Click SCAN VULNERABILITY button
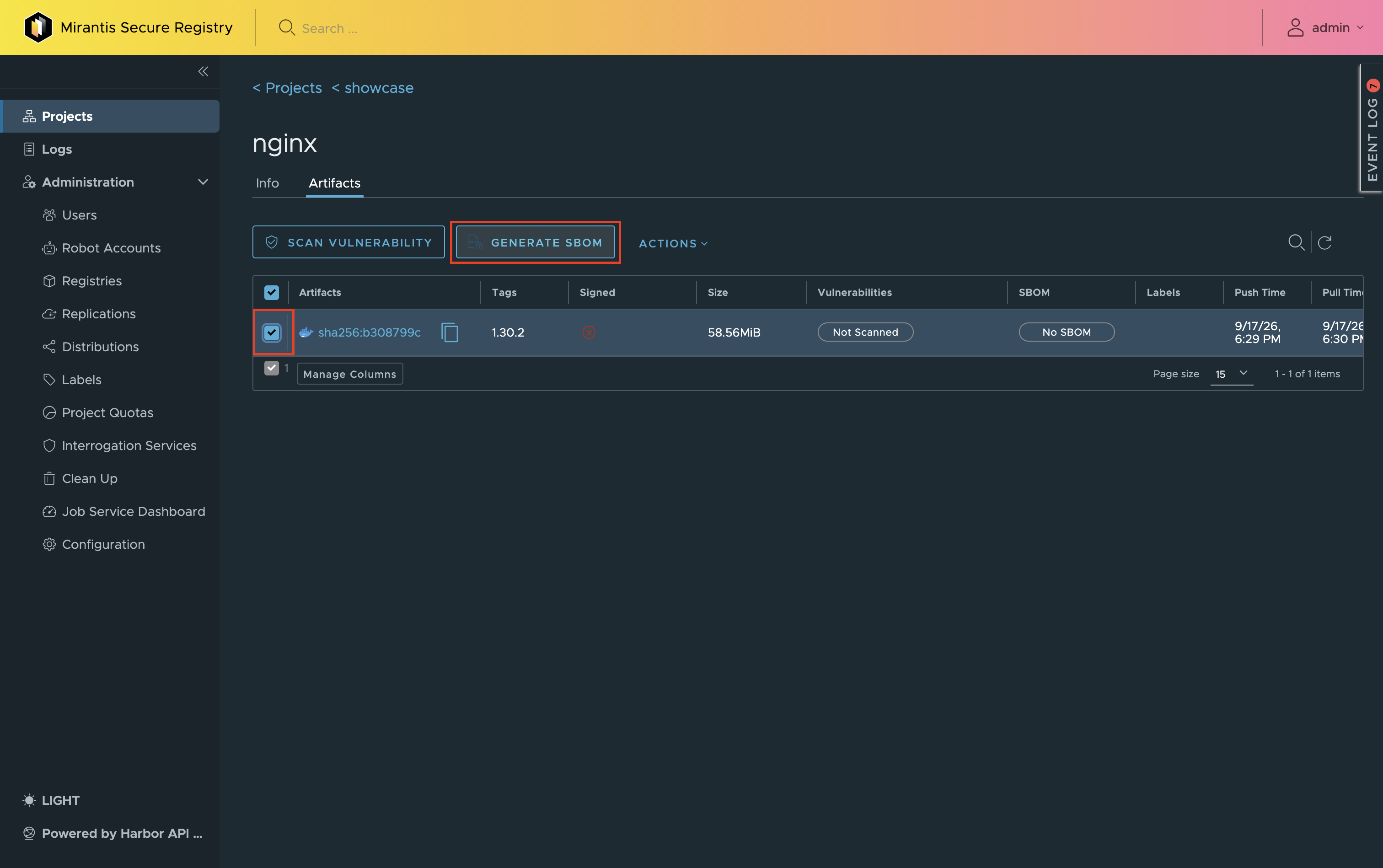1383x868 pixels. coord(348,242)
